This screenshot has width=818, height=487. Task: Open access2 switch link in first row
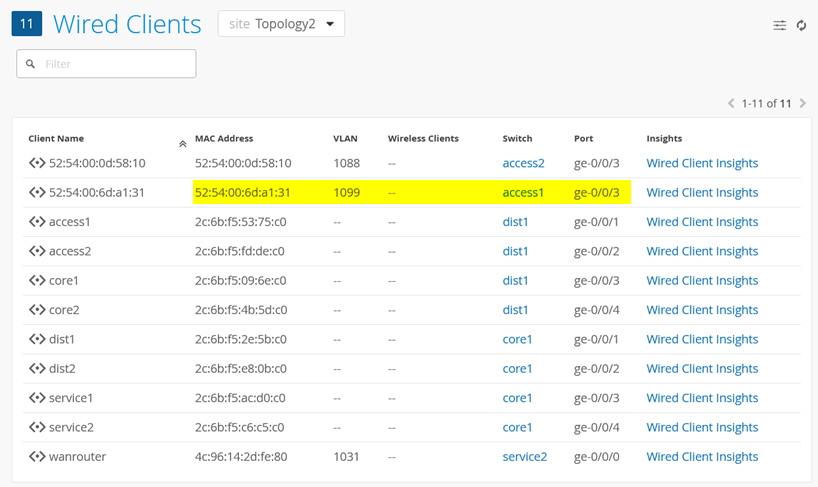coord(523,163)
